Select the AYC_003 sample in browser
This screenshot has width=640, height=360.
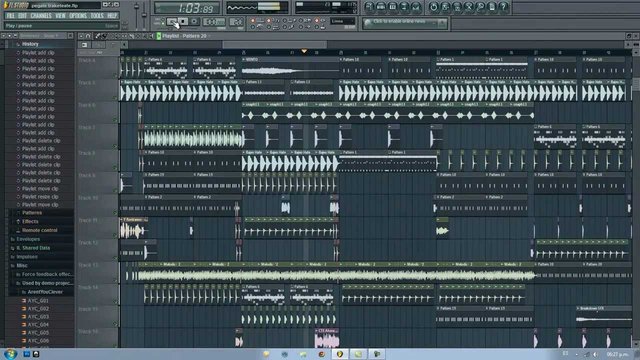click(x=38, y=316)
